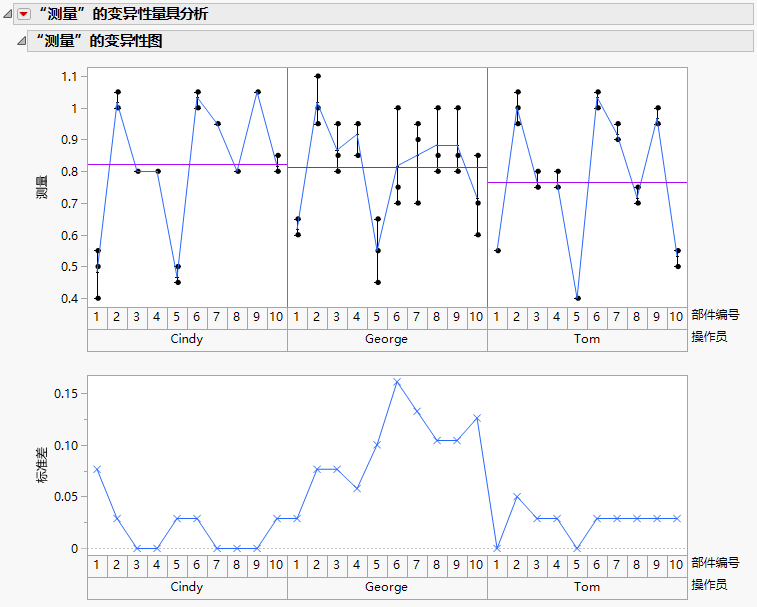
Task: Select the Tom label under the standard deviation chart
Action: [587, 587]
